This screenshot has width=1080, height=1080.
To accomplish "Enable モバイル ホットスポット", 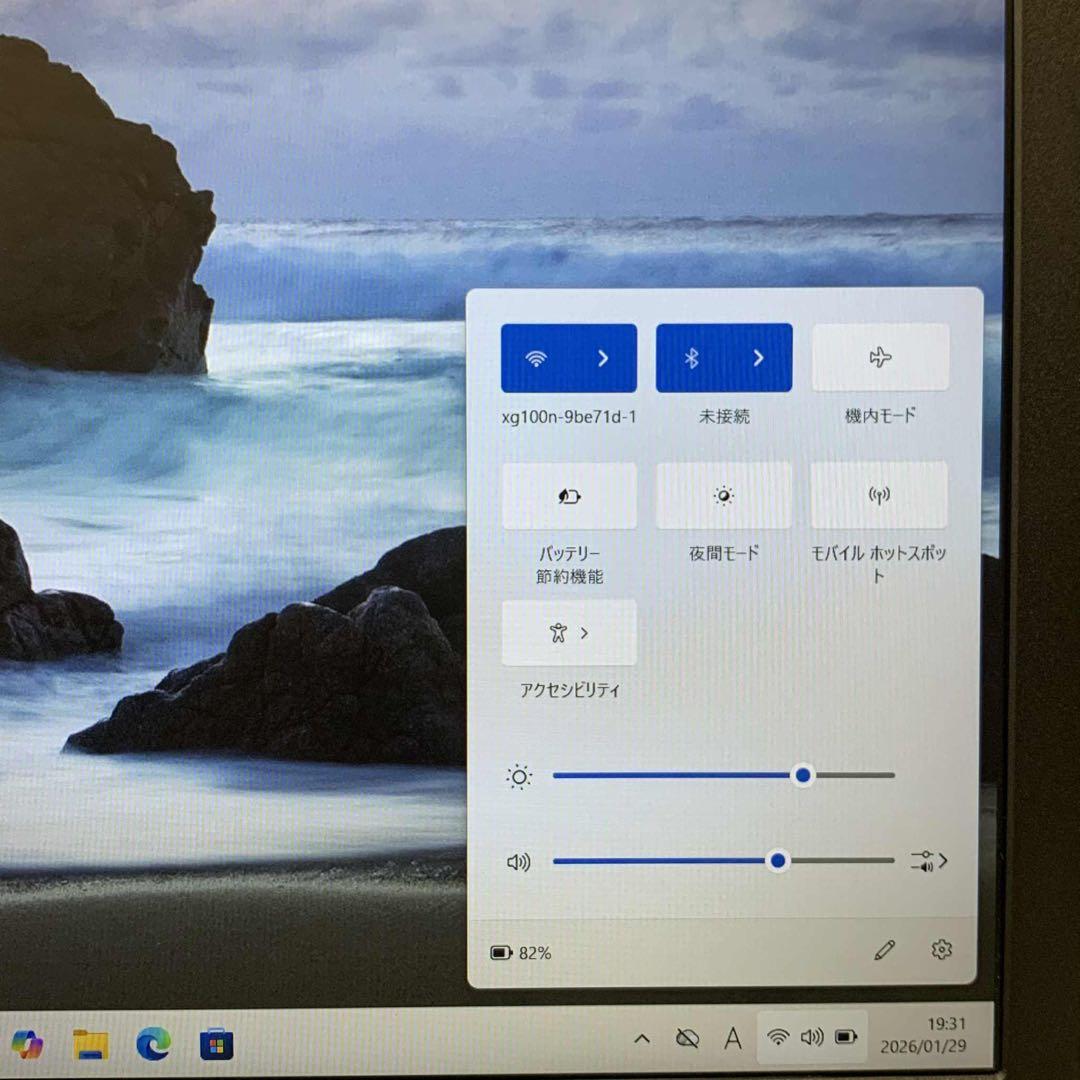I will 879,495.
